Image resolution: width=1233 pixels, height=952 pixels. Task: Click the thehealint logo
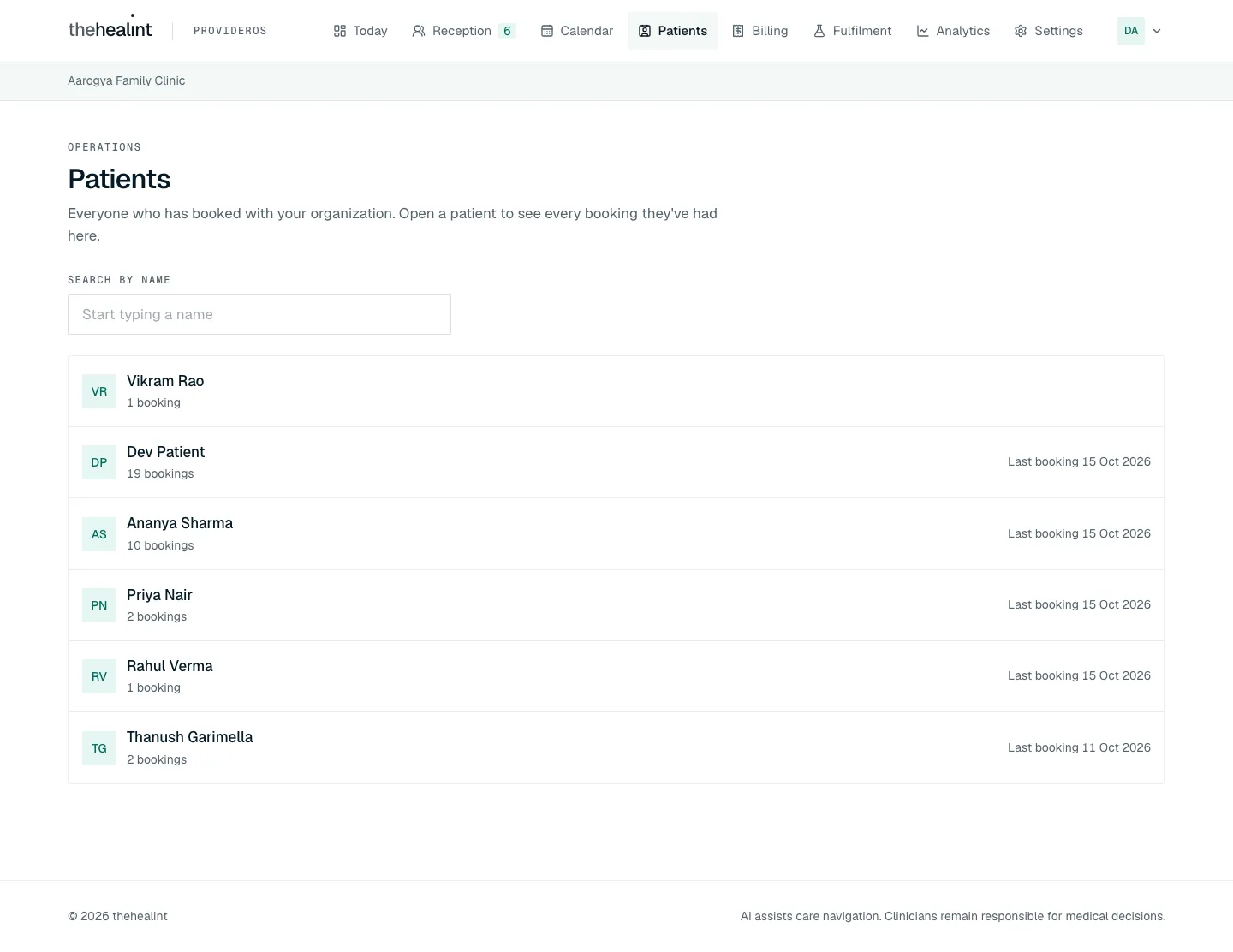110,29
